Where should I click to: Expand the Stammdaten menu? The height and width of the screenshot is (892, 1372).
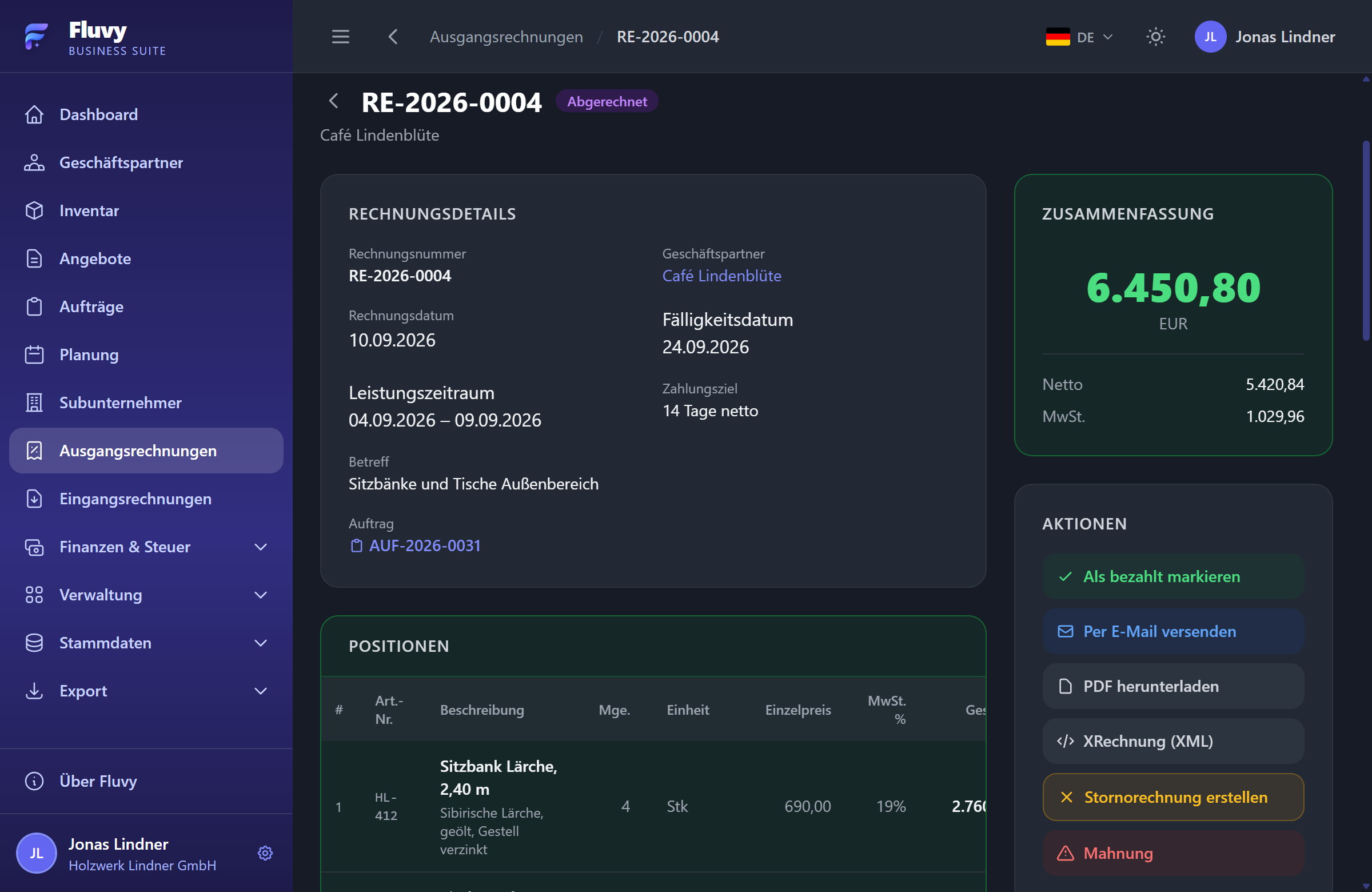(146, 643)
